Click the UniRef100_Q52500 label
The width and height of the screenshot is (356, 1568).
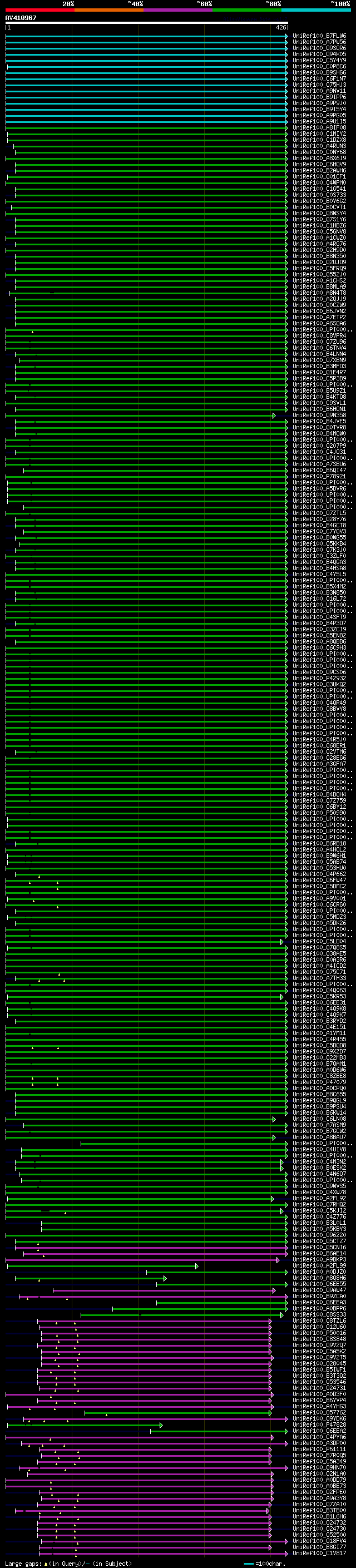319,1535
